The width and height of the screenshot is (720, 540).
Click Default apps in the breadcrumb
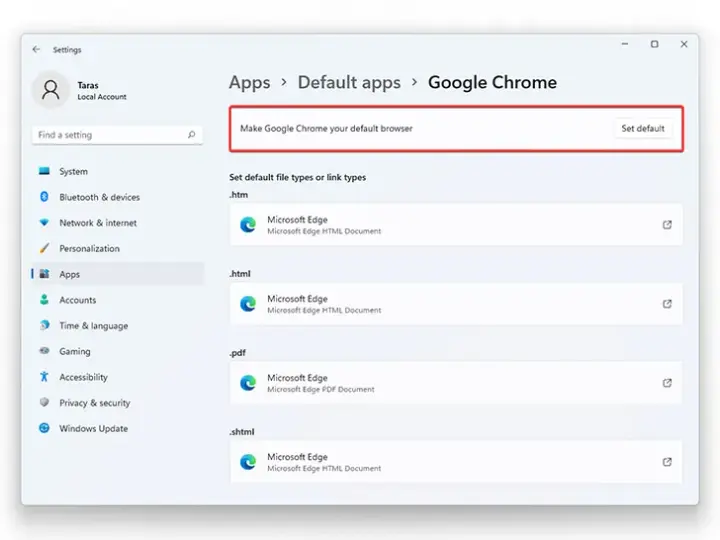[349, 83]
